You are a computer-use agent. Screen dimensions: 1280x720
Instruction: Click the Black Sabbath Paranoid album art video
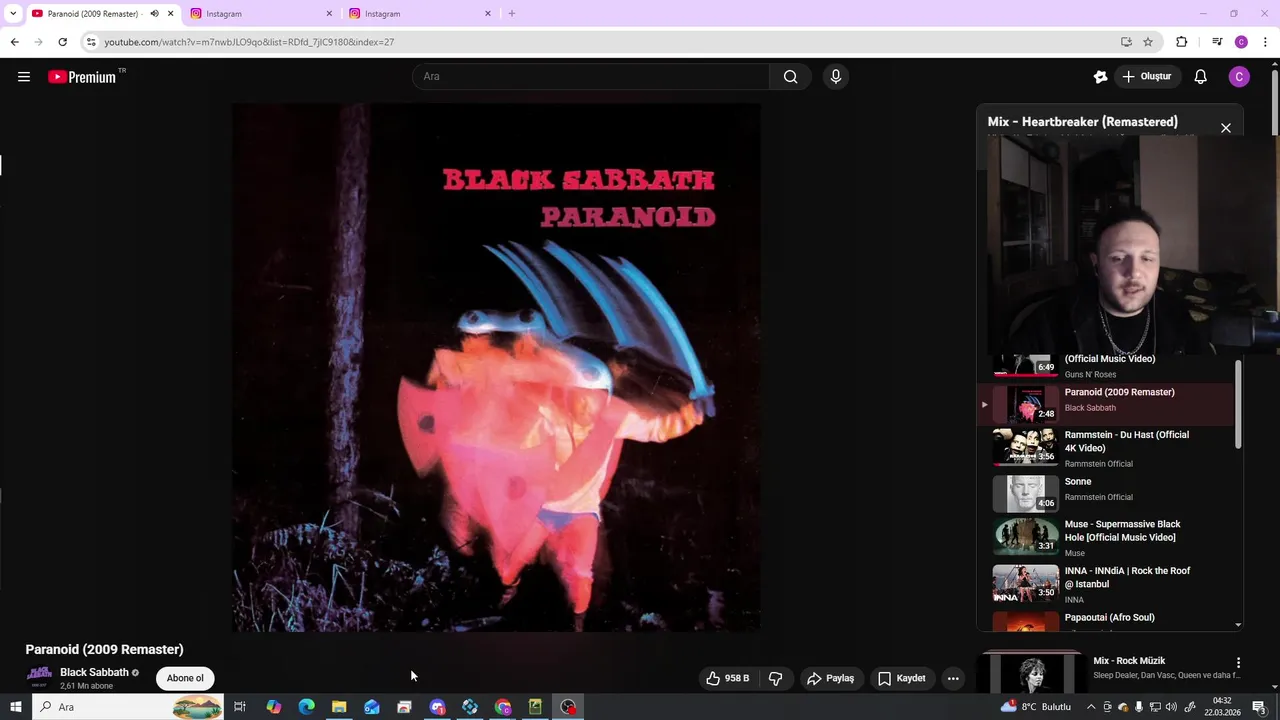496,367
